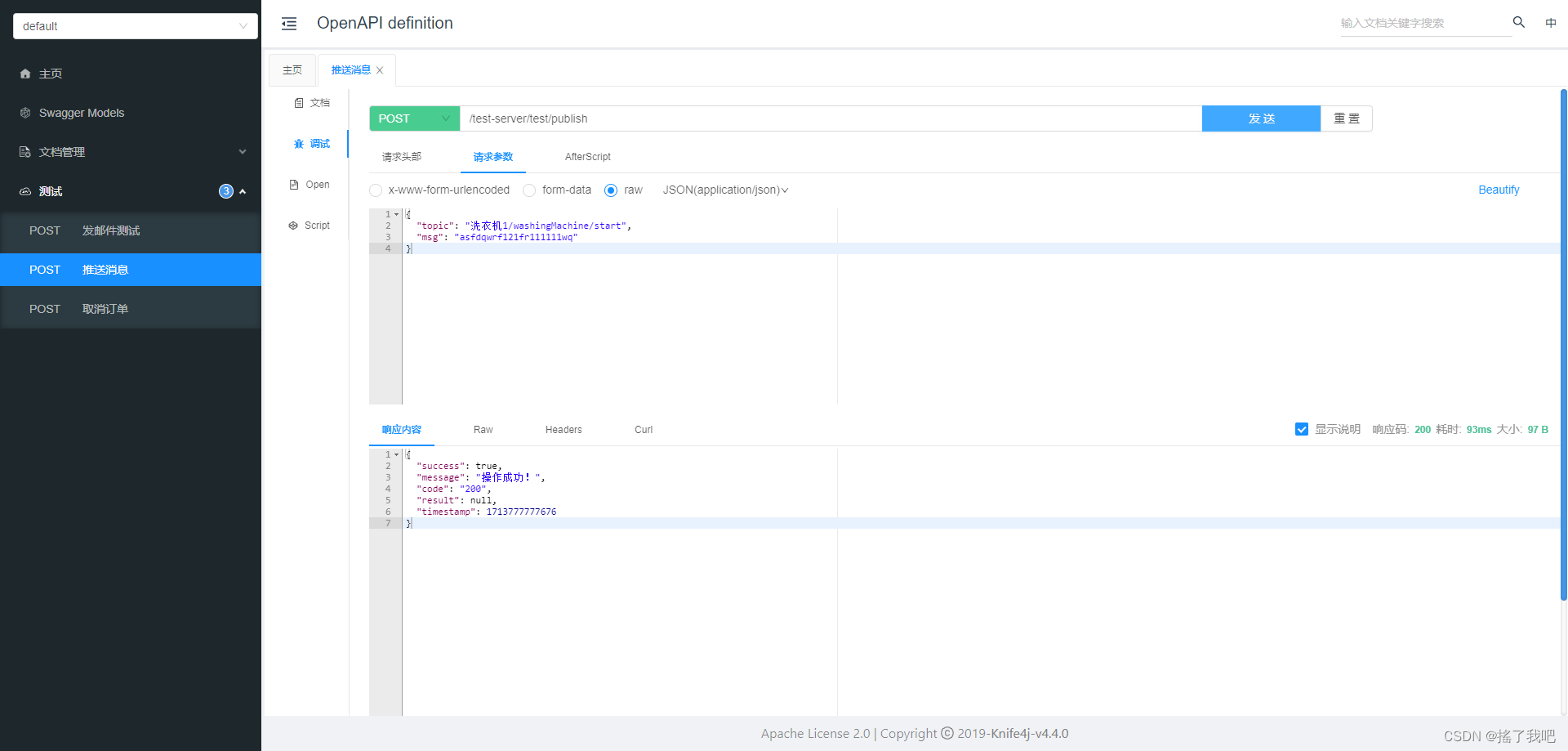Close the 推送消息 tab
This screenshot has height=751, width=1568.
coord(380,70)
